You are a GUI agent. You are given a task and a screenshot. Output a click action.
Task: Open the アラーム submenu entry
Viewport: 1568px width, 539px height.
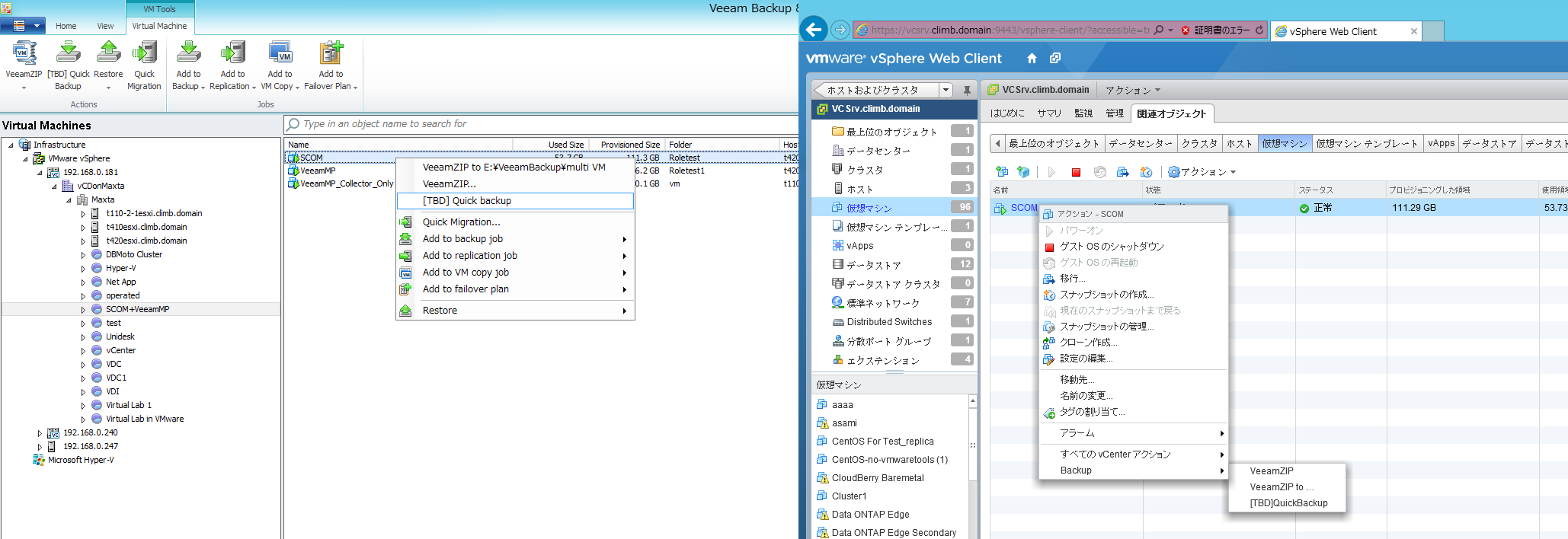tap(1133, 433)
